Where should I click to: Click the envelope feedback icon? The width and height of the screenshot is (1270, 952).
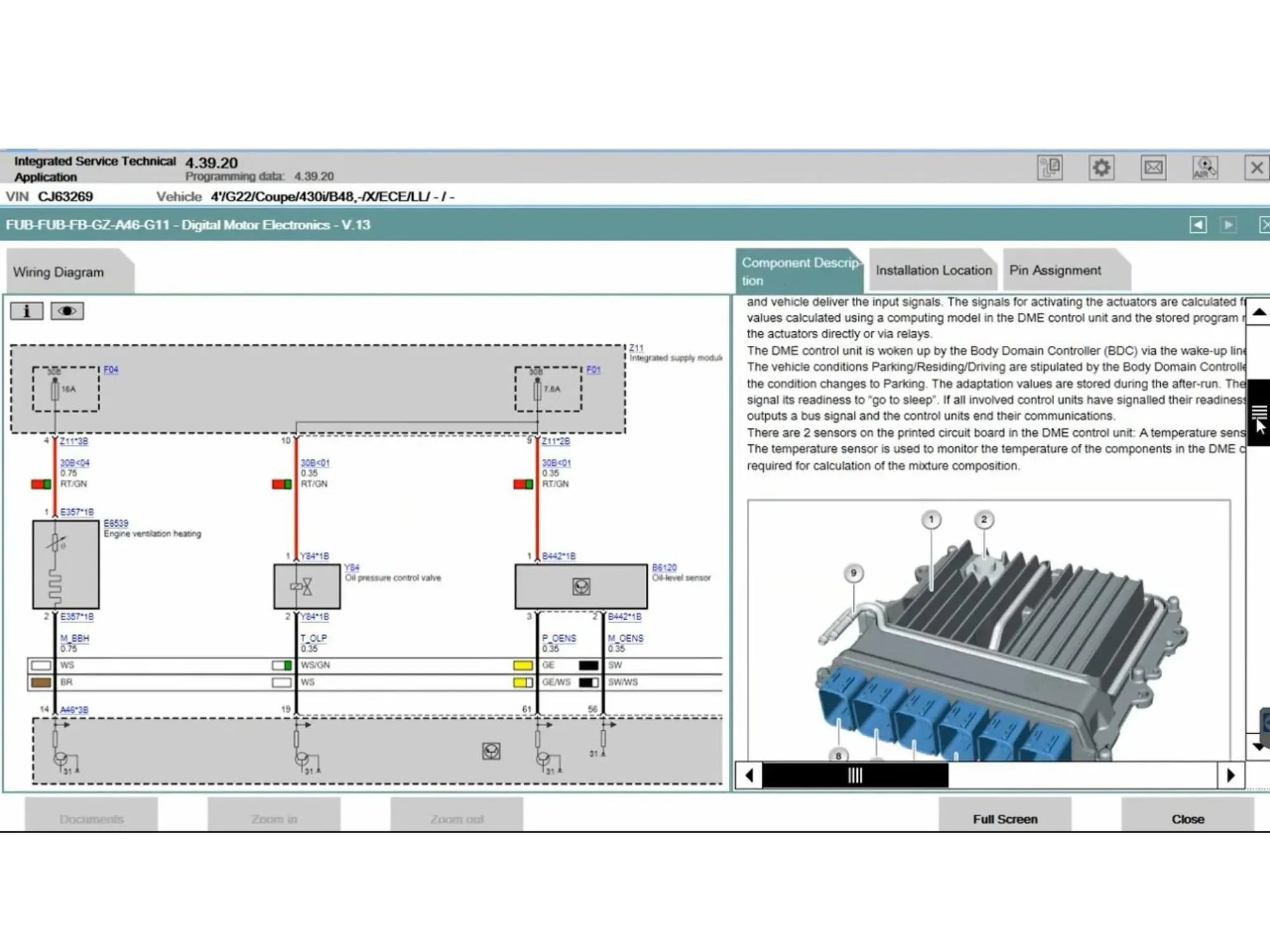[x=1153, y=168]
